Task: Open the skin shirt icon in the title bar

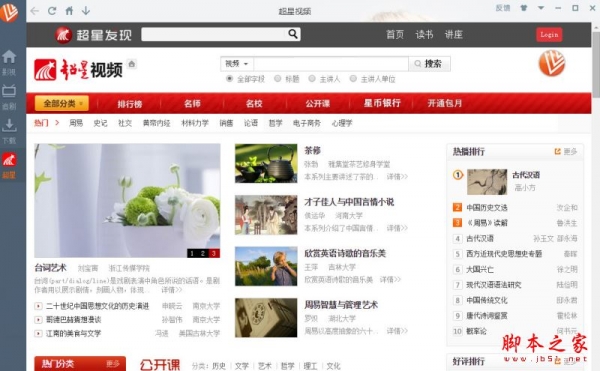Action: point(523,8)
